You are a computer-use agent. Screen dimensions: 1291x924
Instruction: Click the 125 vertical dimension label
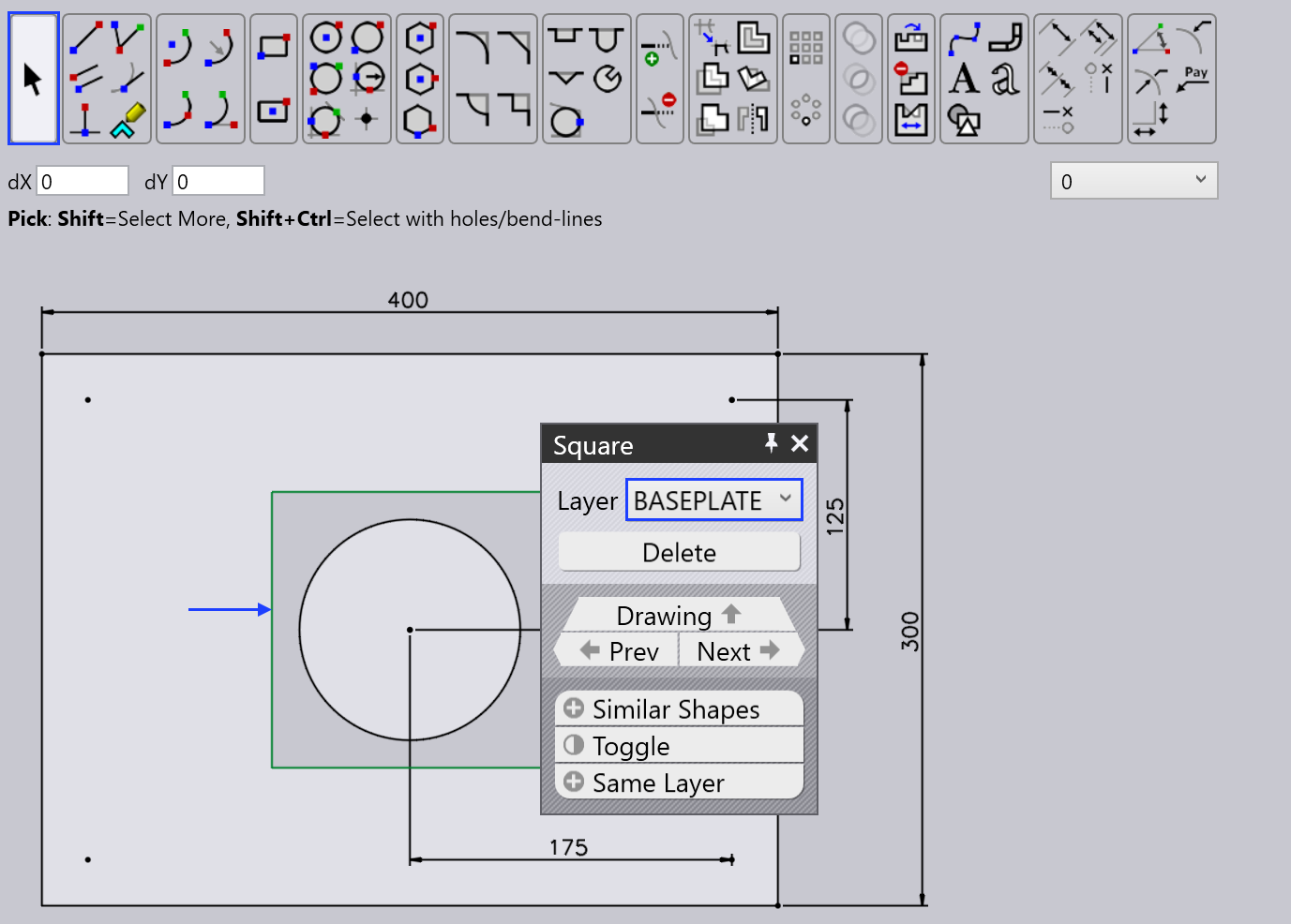pyautogui.click(x=834, y=517)
